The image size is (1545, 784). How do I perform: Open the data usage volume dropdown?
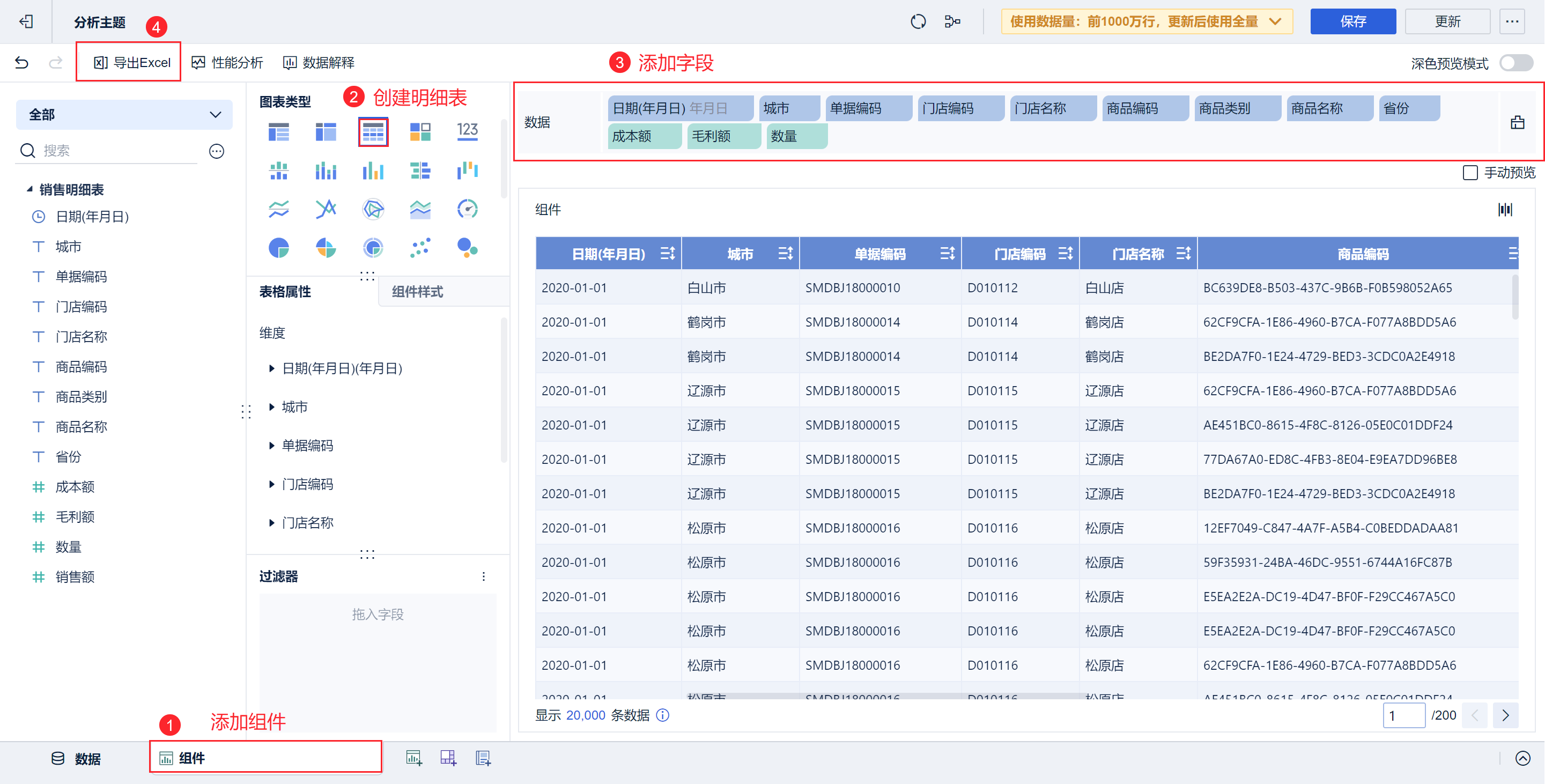pos(1145,21)
